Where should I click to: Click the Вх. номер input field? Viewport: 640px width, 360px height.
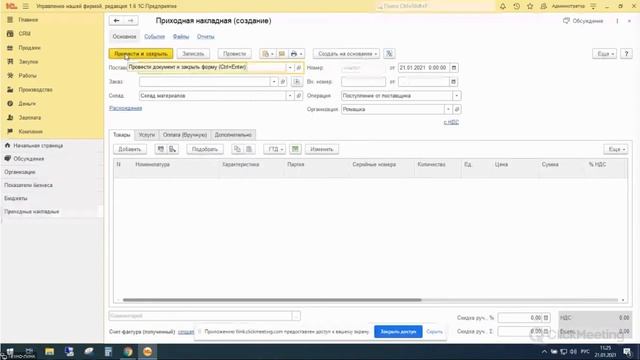click(363, 82)
